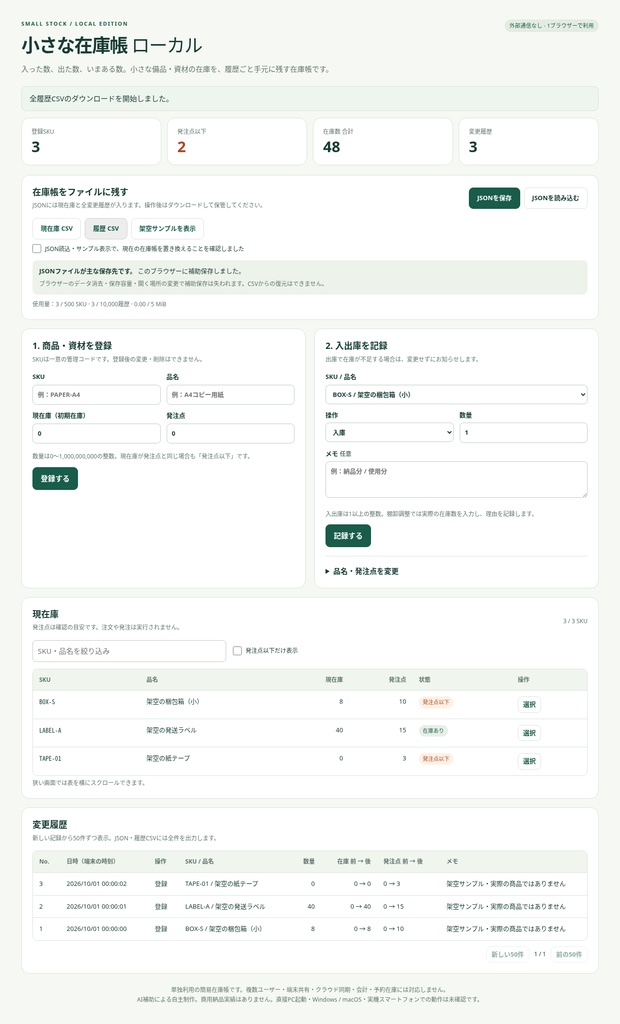Click the JSONを読み込む button

click(x=555, y=198)
